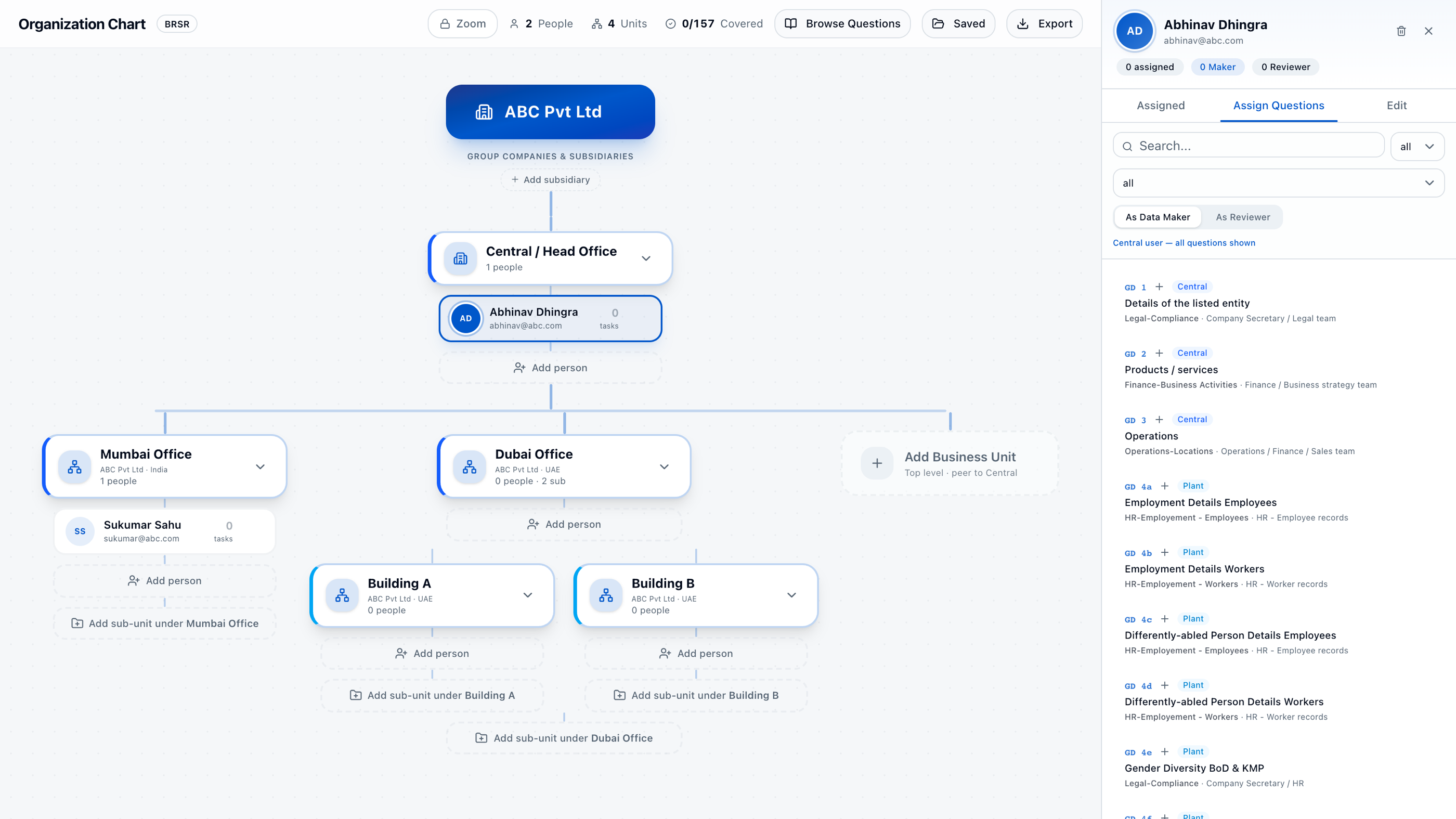Expand the Mumbai Office chevron
Image resolution: width=1456 pixels, height=819 pixels.
(260, 467)
